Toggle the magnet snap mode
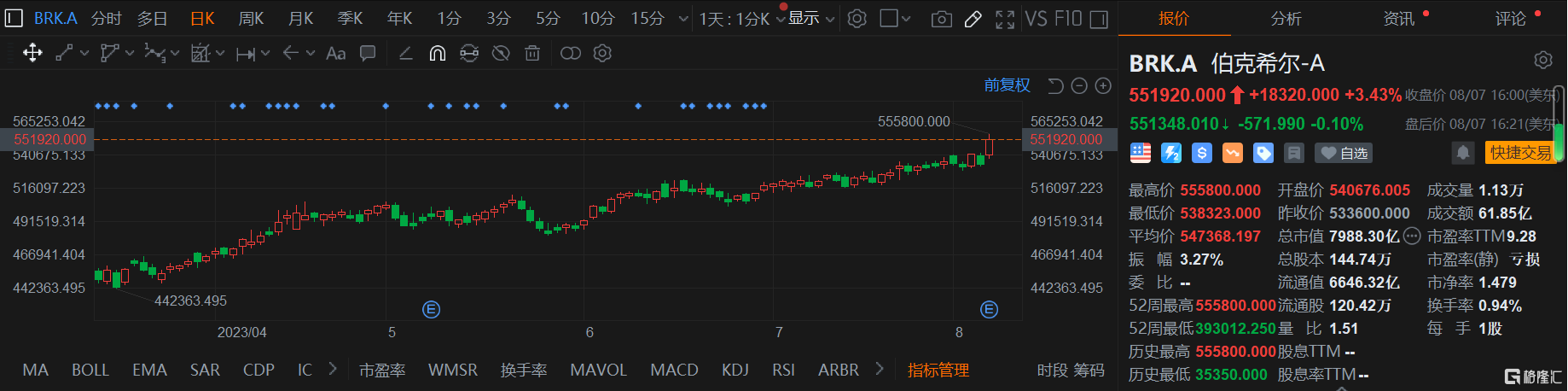This screenshot has height=391, width=1568. [x=437, y=54]
